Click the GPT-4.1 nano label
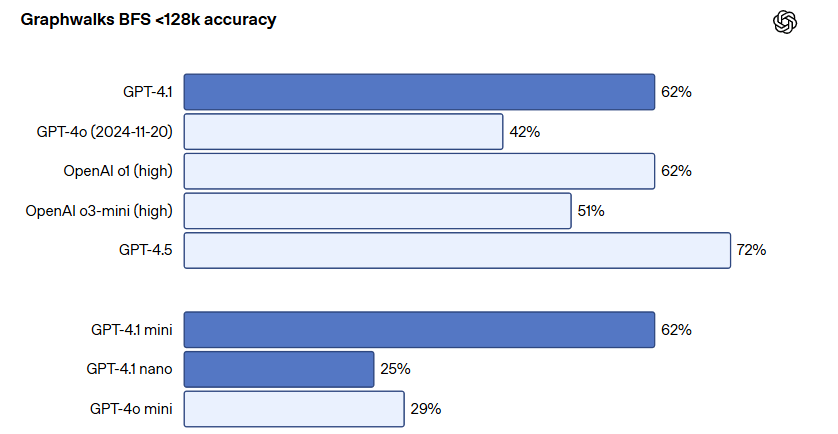 click(129, 369)
